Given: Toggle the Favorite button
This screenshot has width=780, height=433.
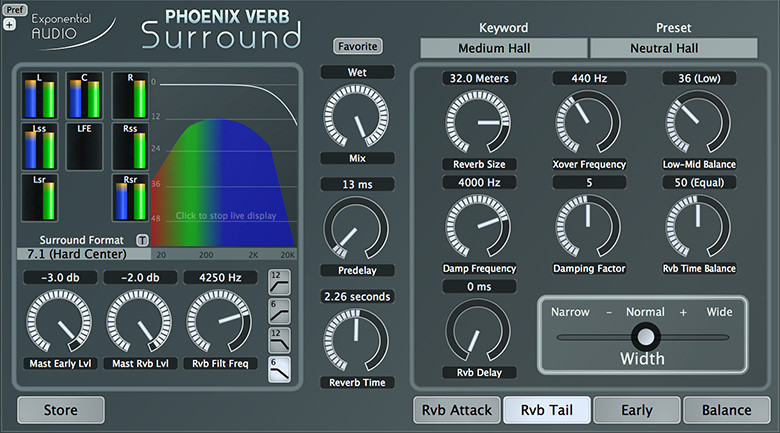Looking at the screenshot, I should [357, 46].
